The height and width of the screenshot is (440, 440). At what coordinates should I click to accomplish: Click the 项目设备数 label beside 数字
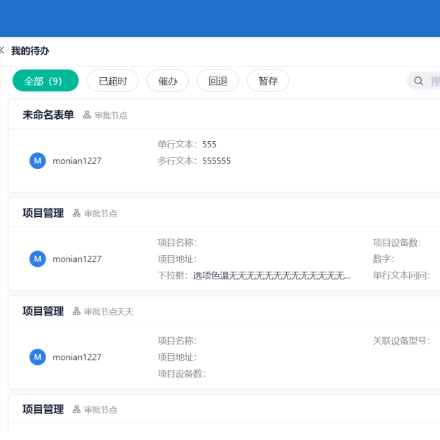coord(397,243)
